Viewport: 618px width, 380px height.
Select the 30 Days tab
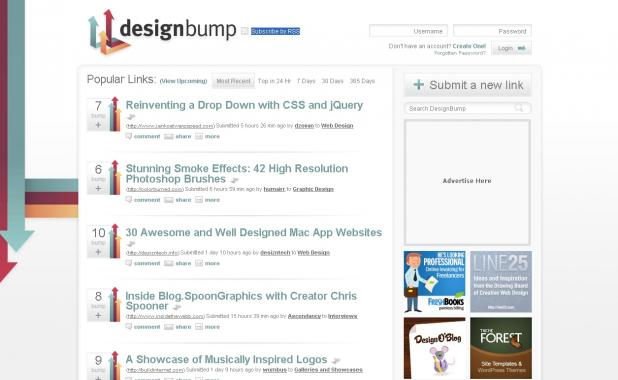click(332, 81)
